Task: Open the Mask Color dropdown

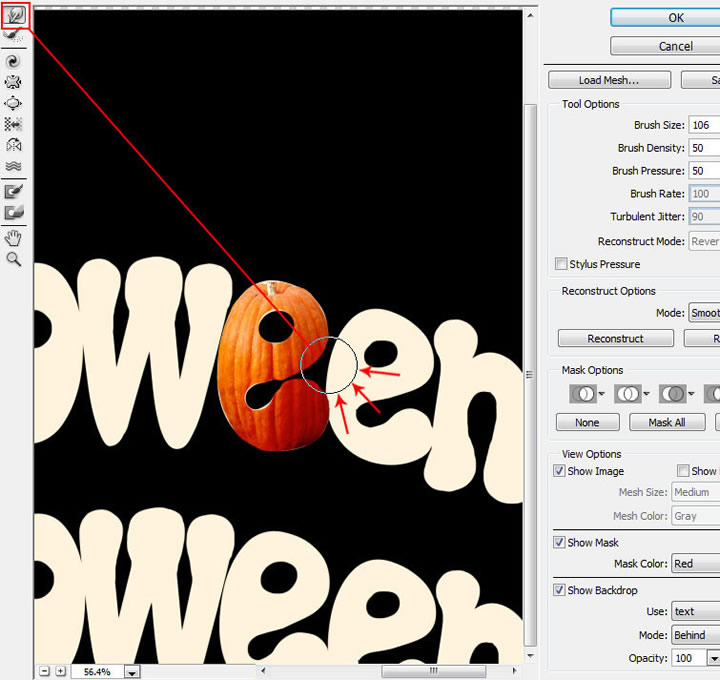Action: [694, 564]
